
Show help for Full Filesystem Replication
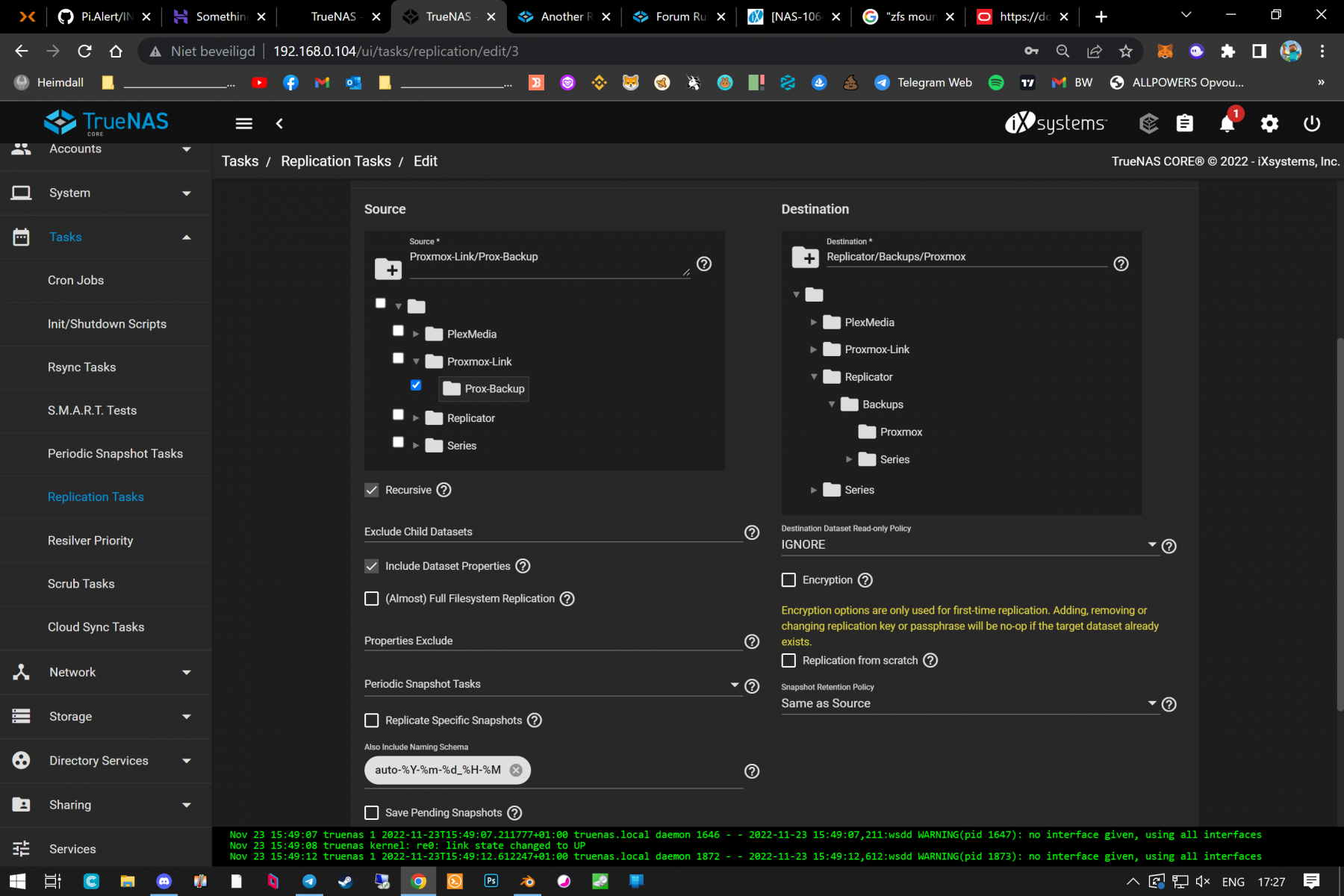coord(567,599)
